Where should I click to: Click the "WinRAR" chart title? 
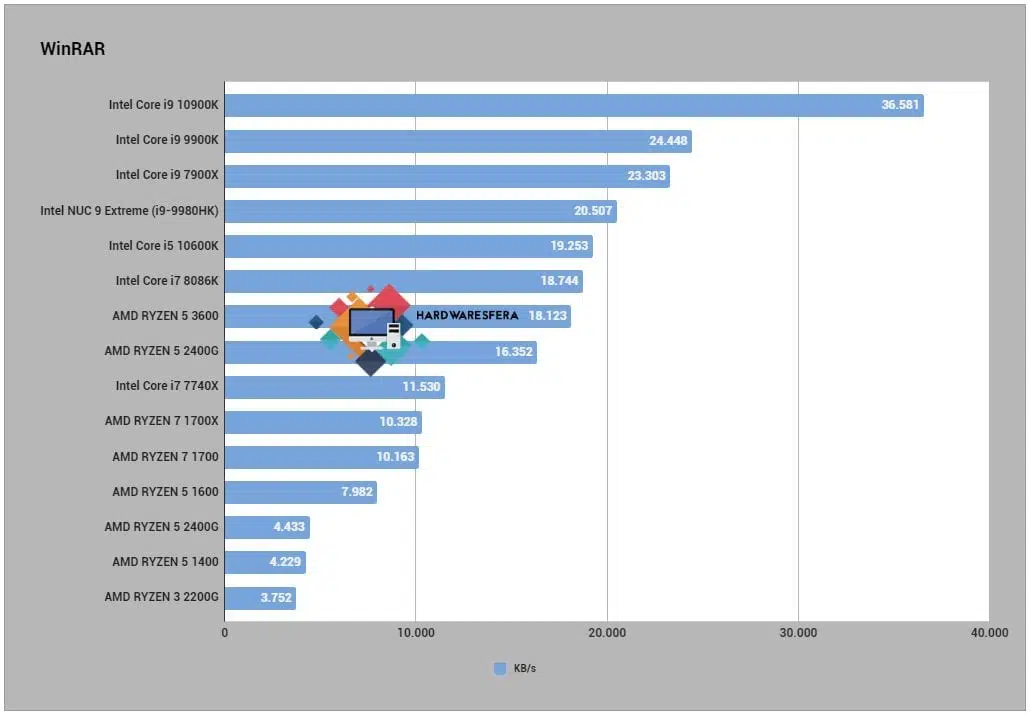click(x=72, y=49)
